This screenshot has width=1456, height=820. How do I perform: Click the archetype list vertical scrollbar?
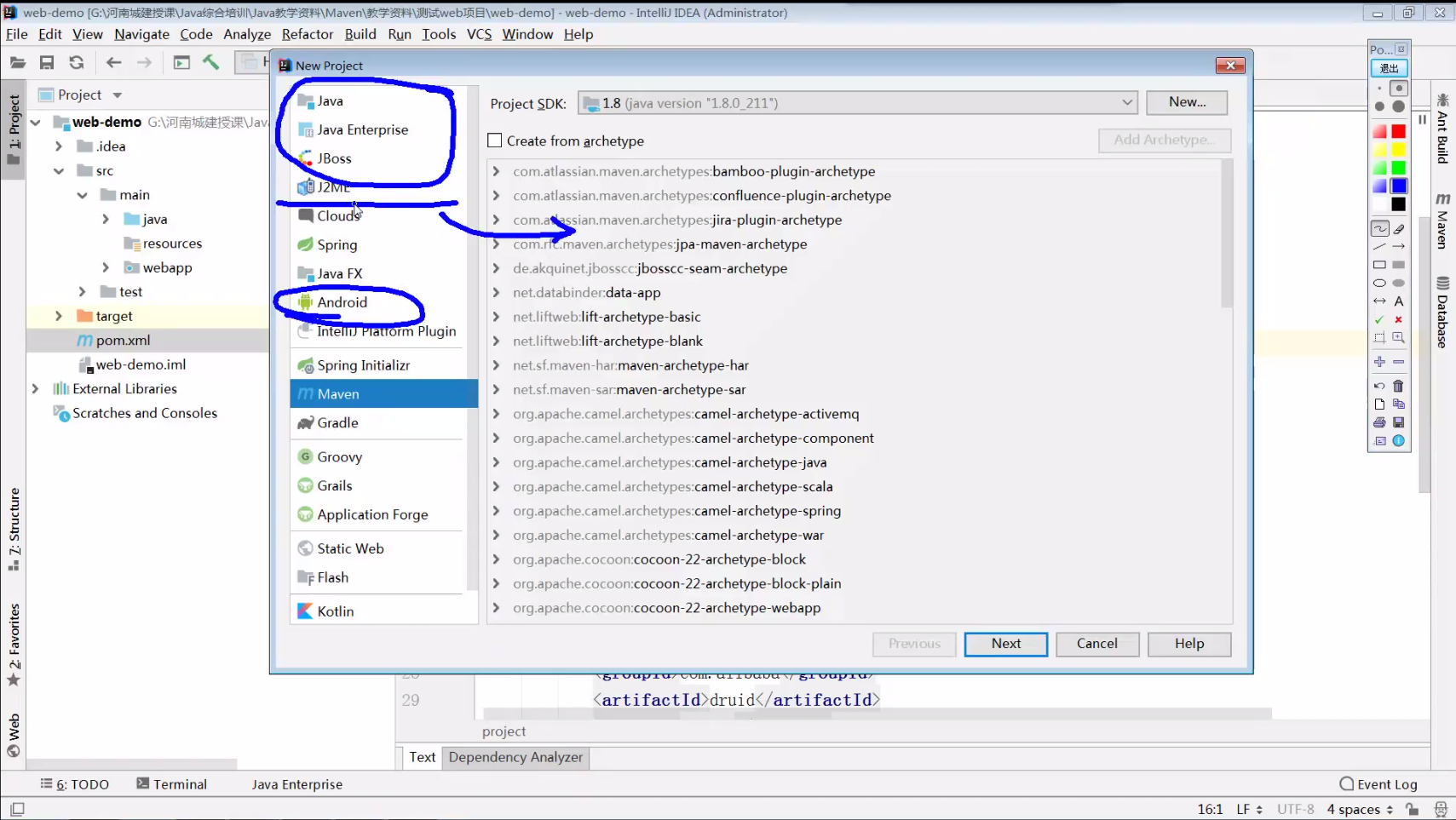pyautogui.click(x=1227, y=234)
